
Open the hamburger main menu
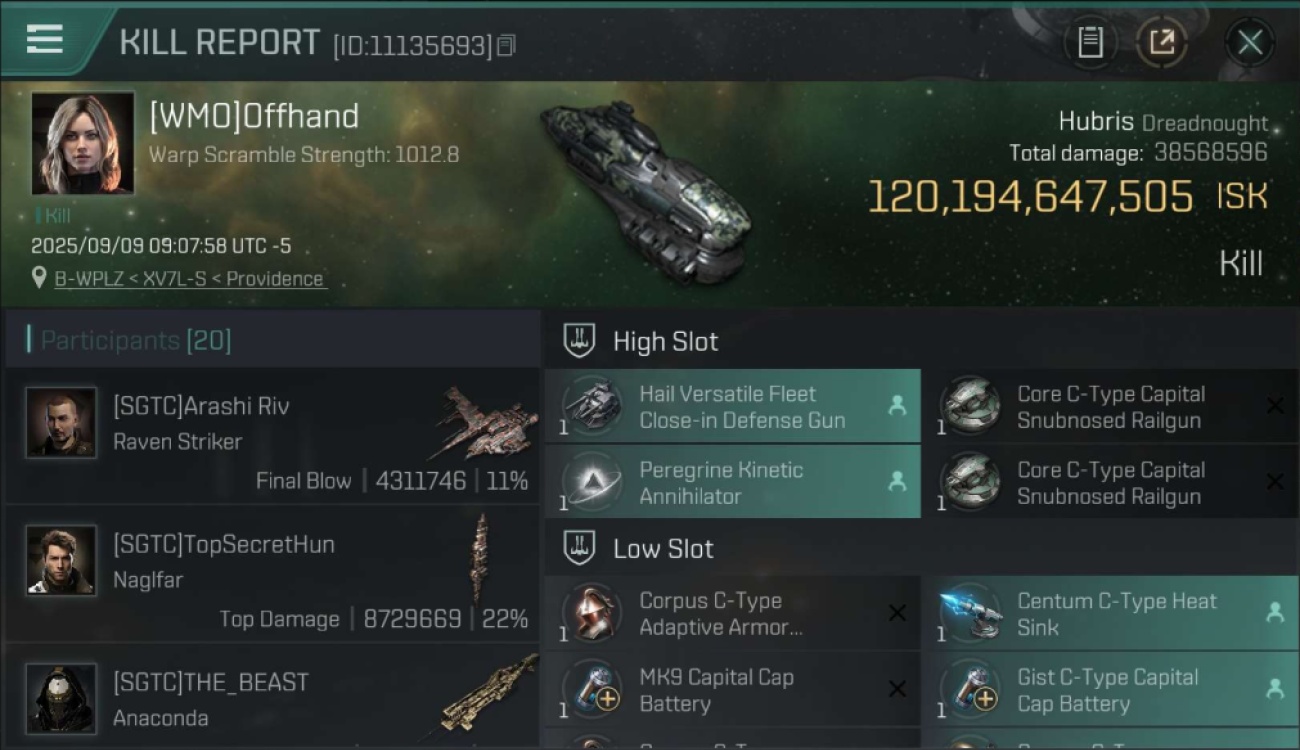[44, 40]
